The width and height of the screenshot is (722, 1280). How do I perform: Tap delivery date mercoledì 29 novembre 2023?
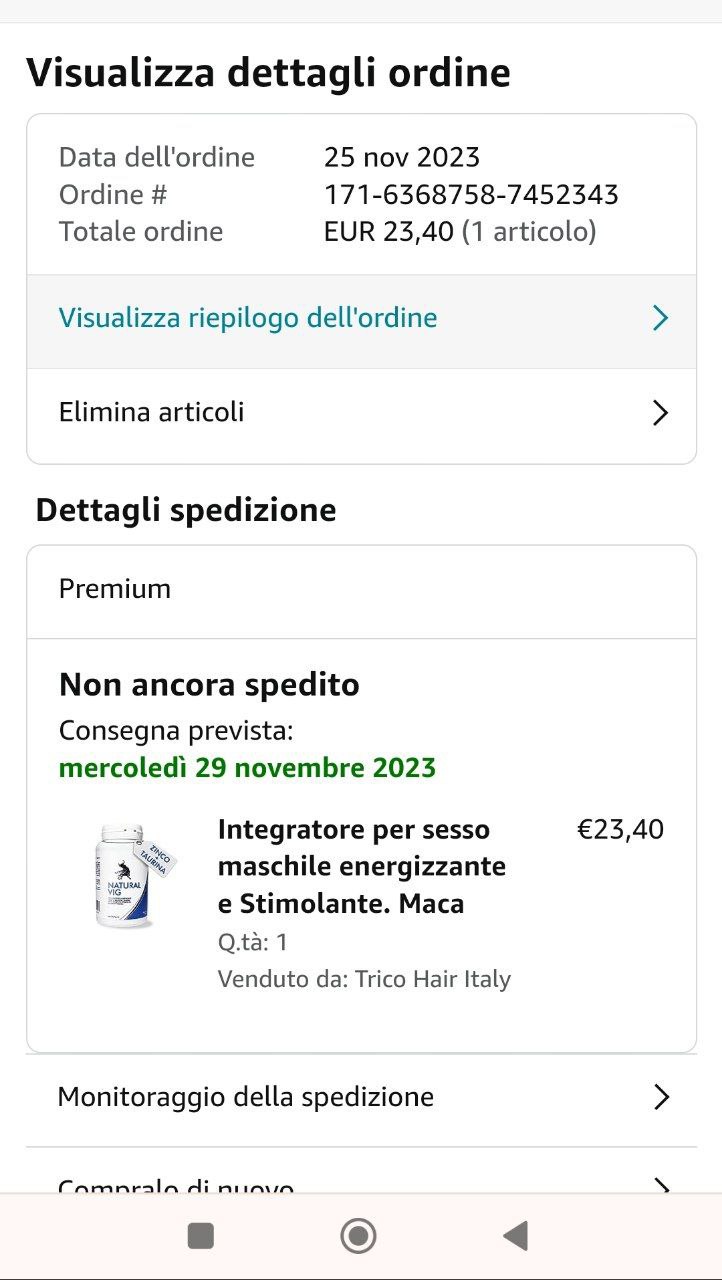247,768
